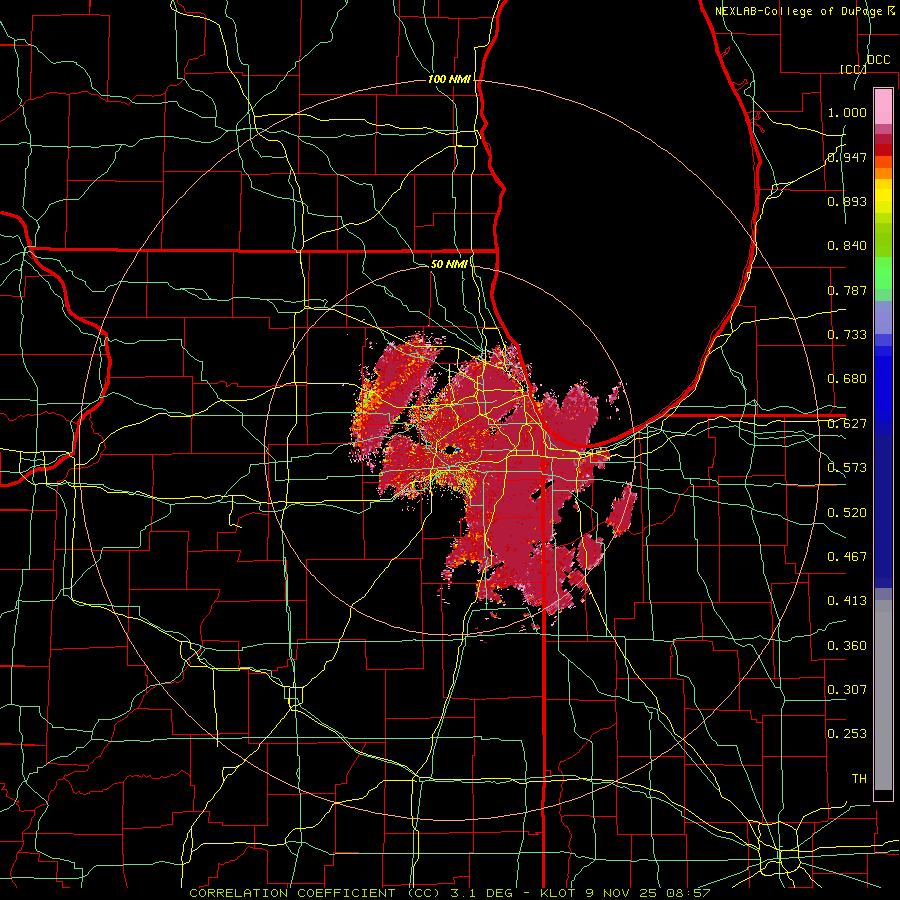Click the black radar-site hole in echoes
Viewport: 900px width, 900px height.
(x=450, y=449)
